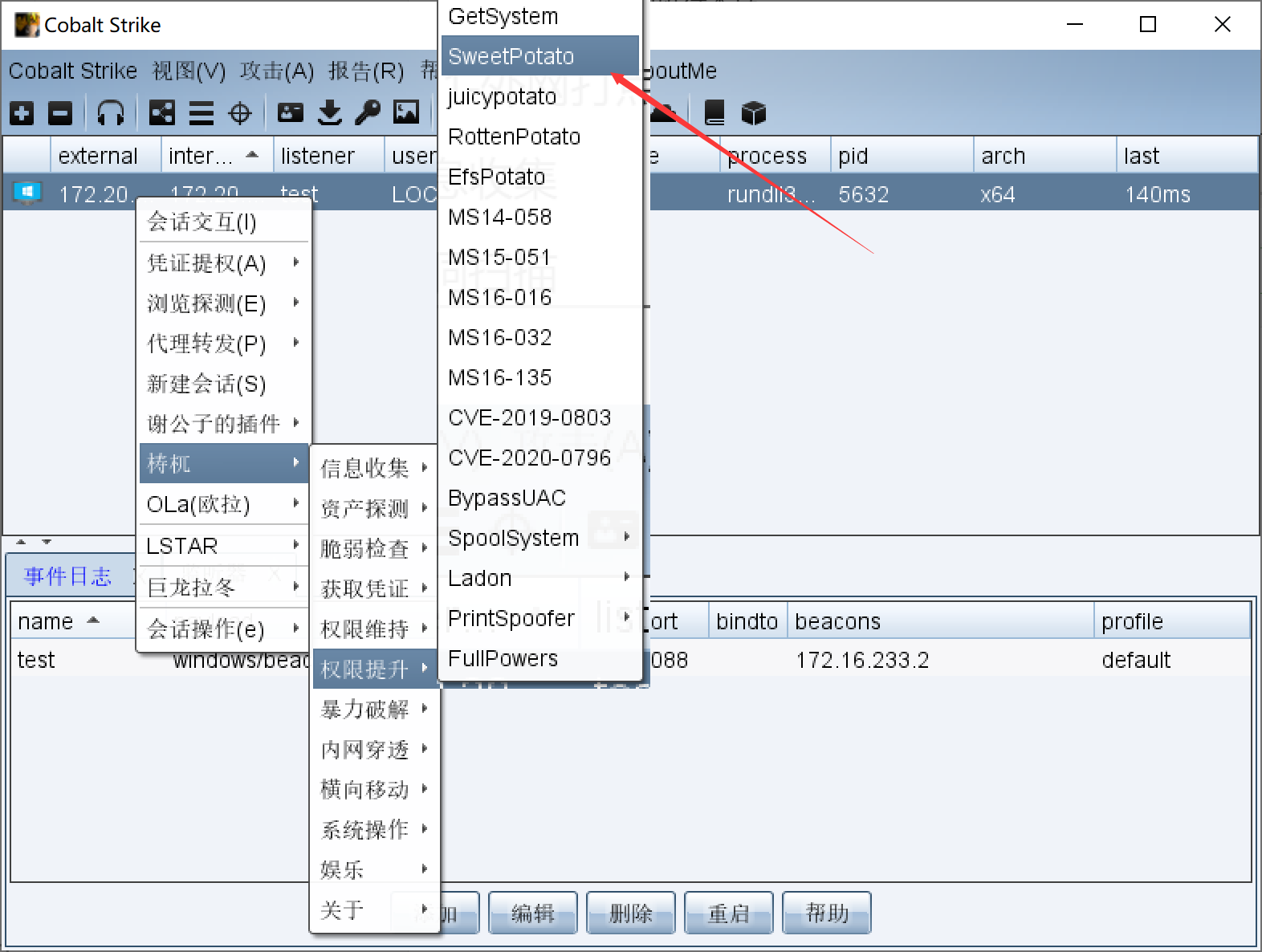Select EfsPotato menu entry
1262x952 pixels.
[x=540, y=177]
